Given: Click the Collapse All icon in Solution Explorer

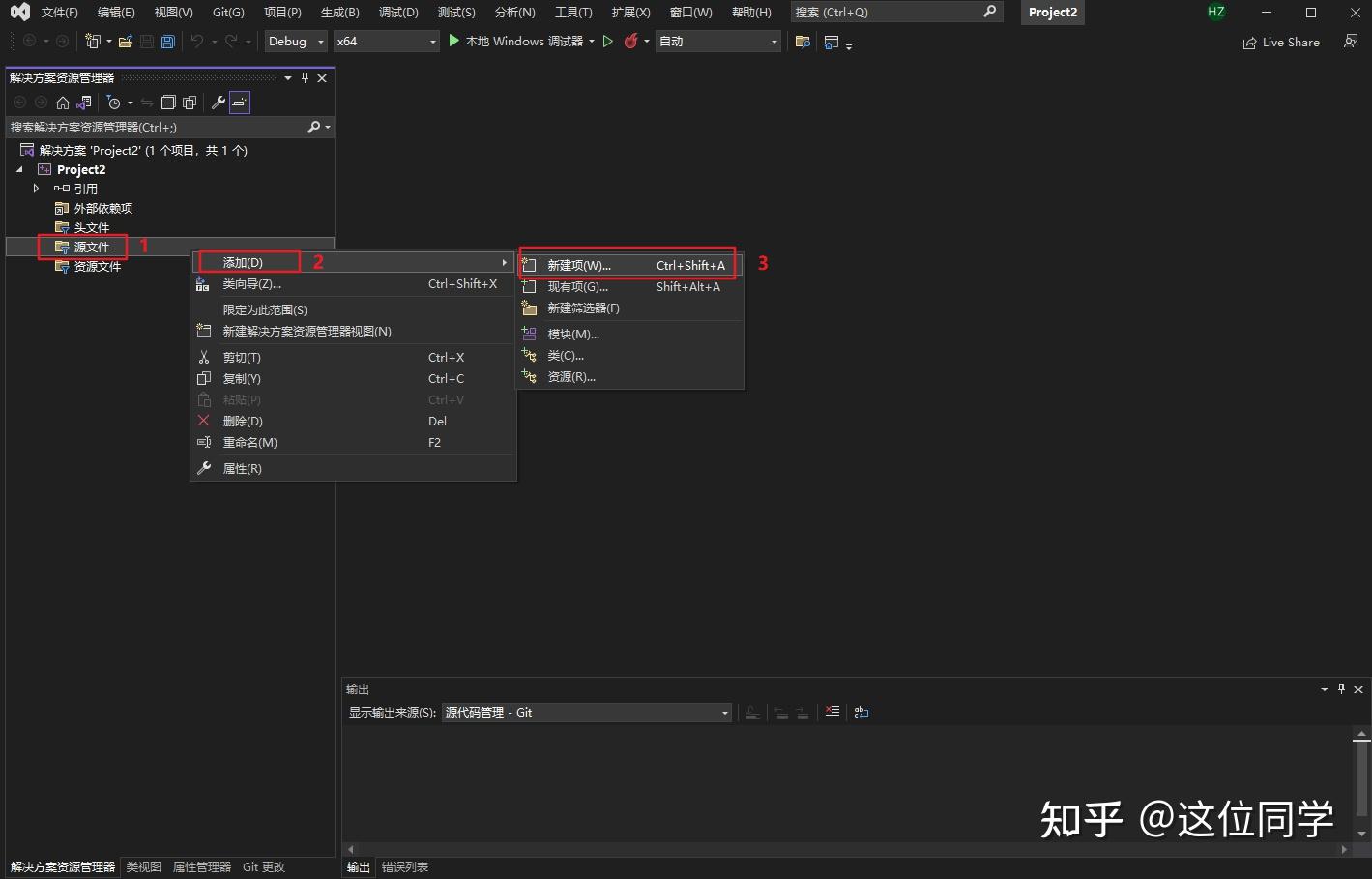Looking at the screenshot, I should pos(168,103).
